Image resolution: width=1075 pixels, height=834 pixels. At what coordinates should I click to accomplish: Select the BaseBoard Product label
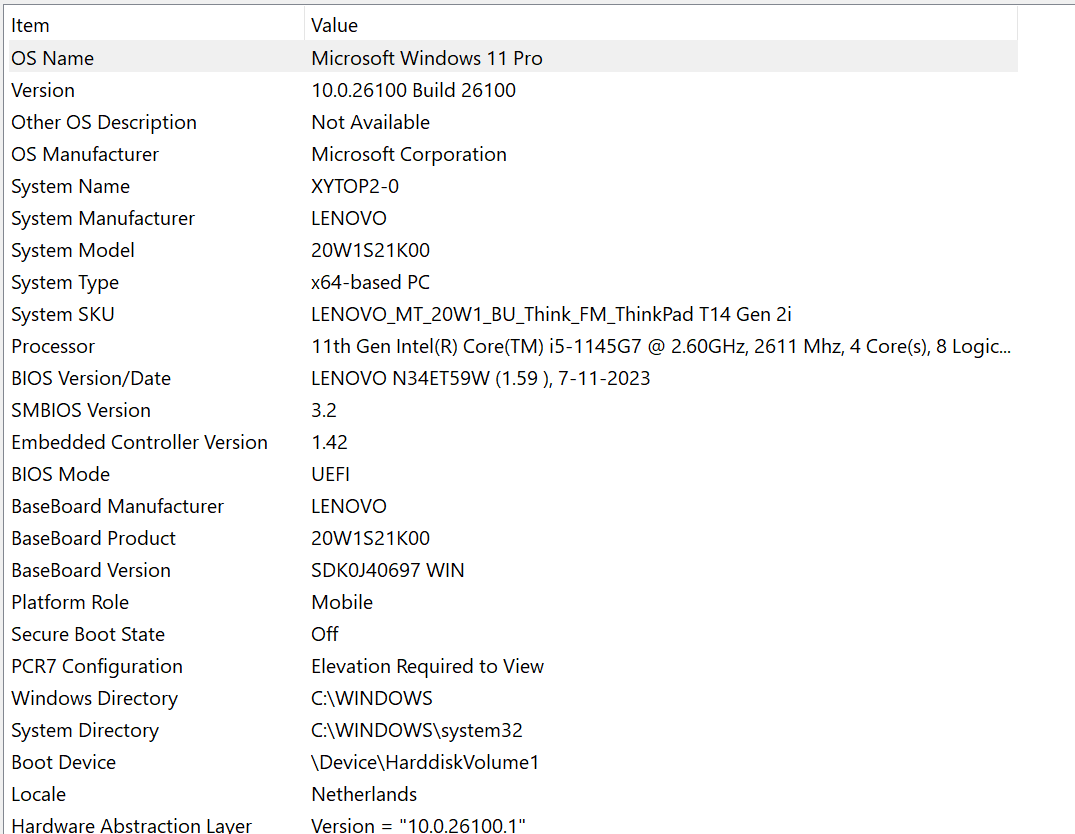tap(93, 538)
